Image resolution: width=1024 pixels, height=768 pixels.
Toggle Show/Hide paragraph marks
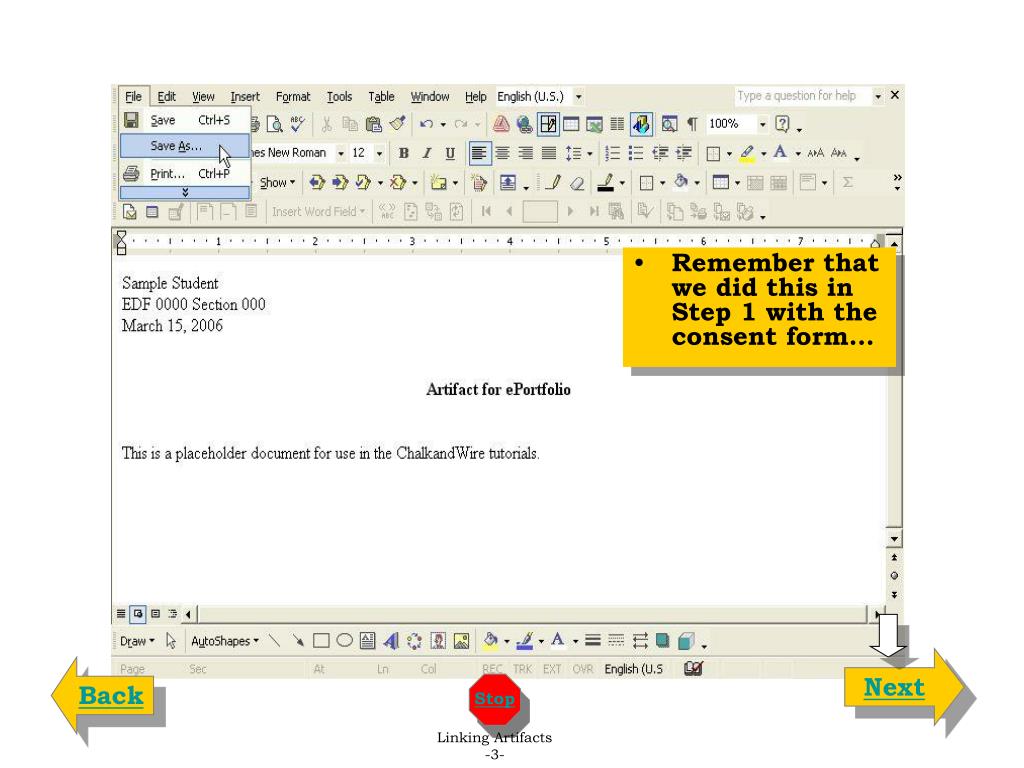click(693, 124)
